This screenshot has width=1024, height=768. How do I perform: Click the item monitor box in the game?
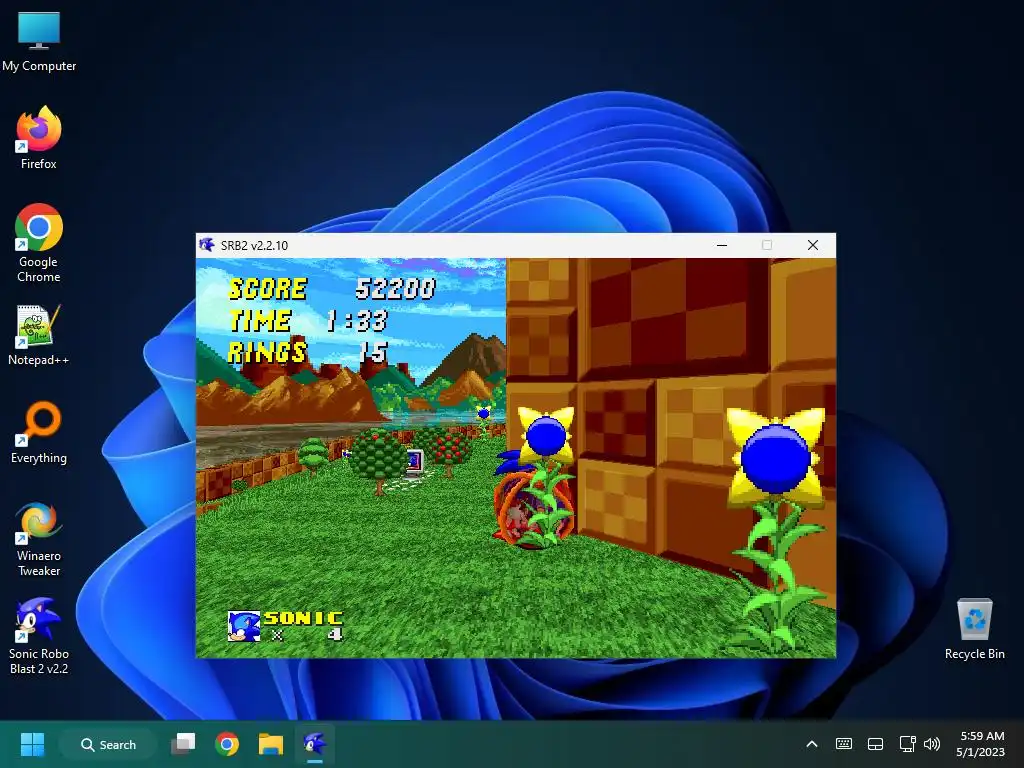tap(414, 462)
